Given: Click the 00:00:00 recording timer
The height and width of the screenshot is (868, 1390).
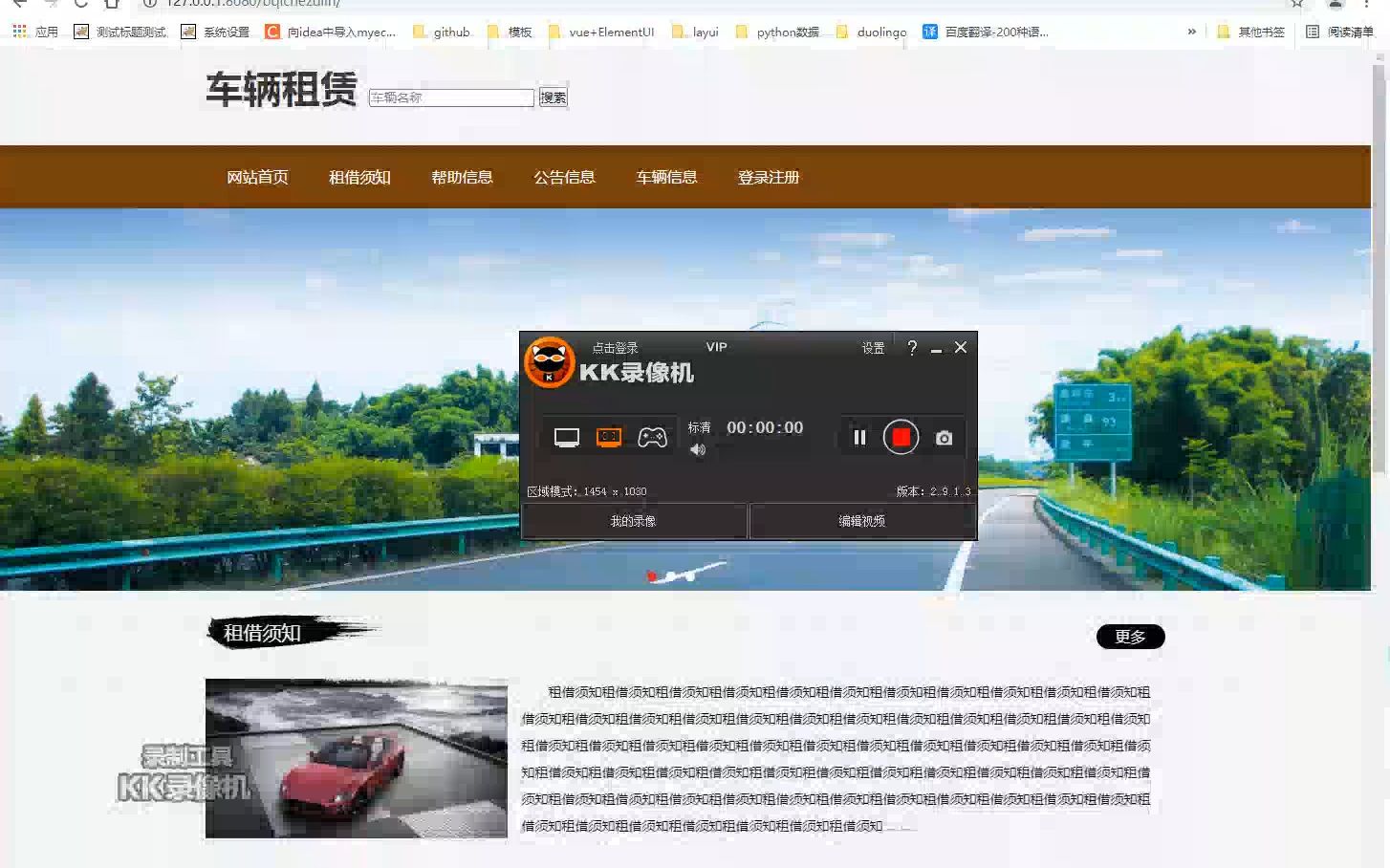Looking at the screenshot, I should click(x=765, y=427).
